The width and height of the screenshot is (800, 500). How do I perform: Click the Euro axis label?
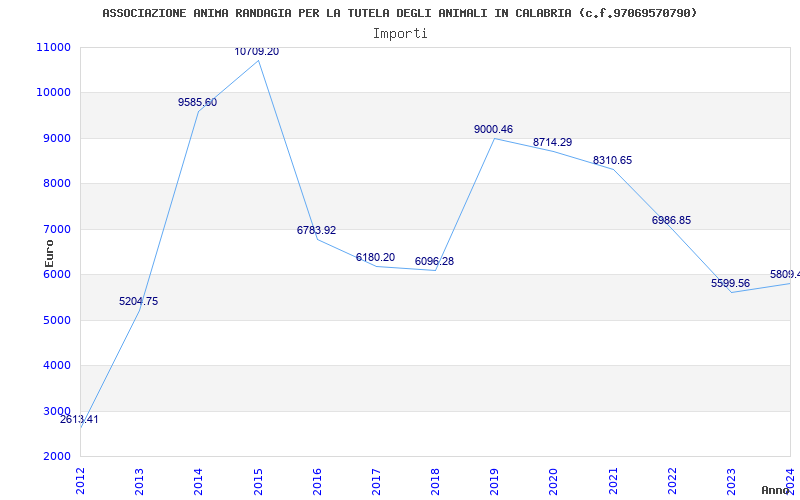click(49, 254)
